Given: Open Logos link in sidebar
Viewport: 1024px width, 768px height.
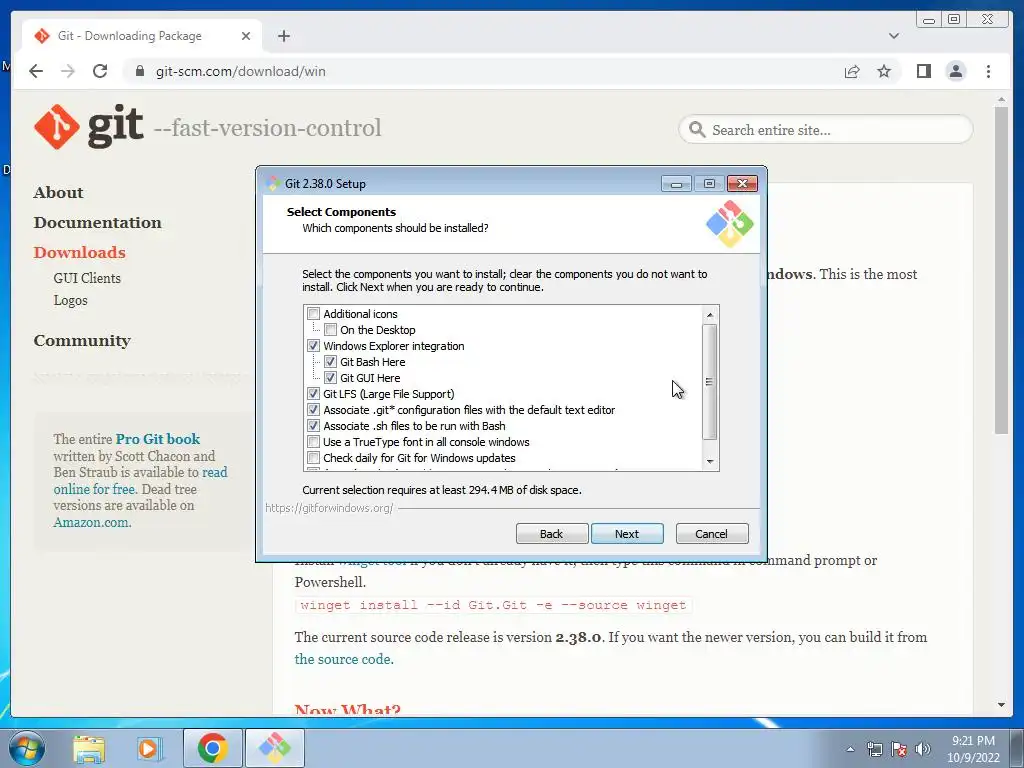Looking at the screenshot, I should click(71, 300).
